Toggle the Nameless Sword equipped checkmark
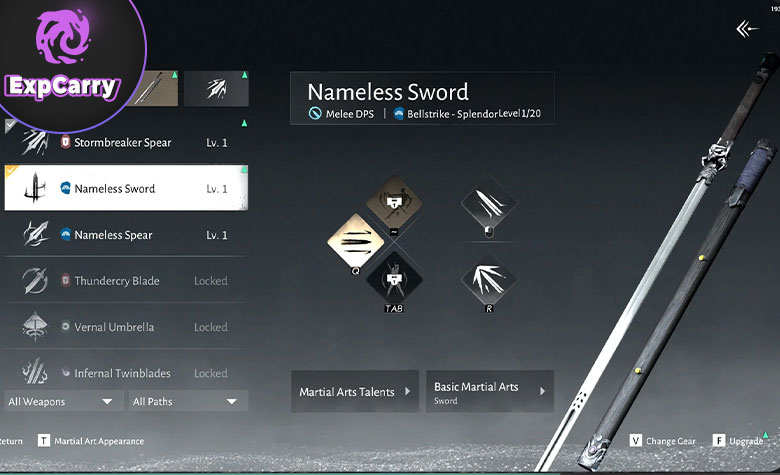The image size is (780, 475). coord(10,172)
